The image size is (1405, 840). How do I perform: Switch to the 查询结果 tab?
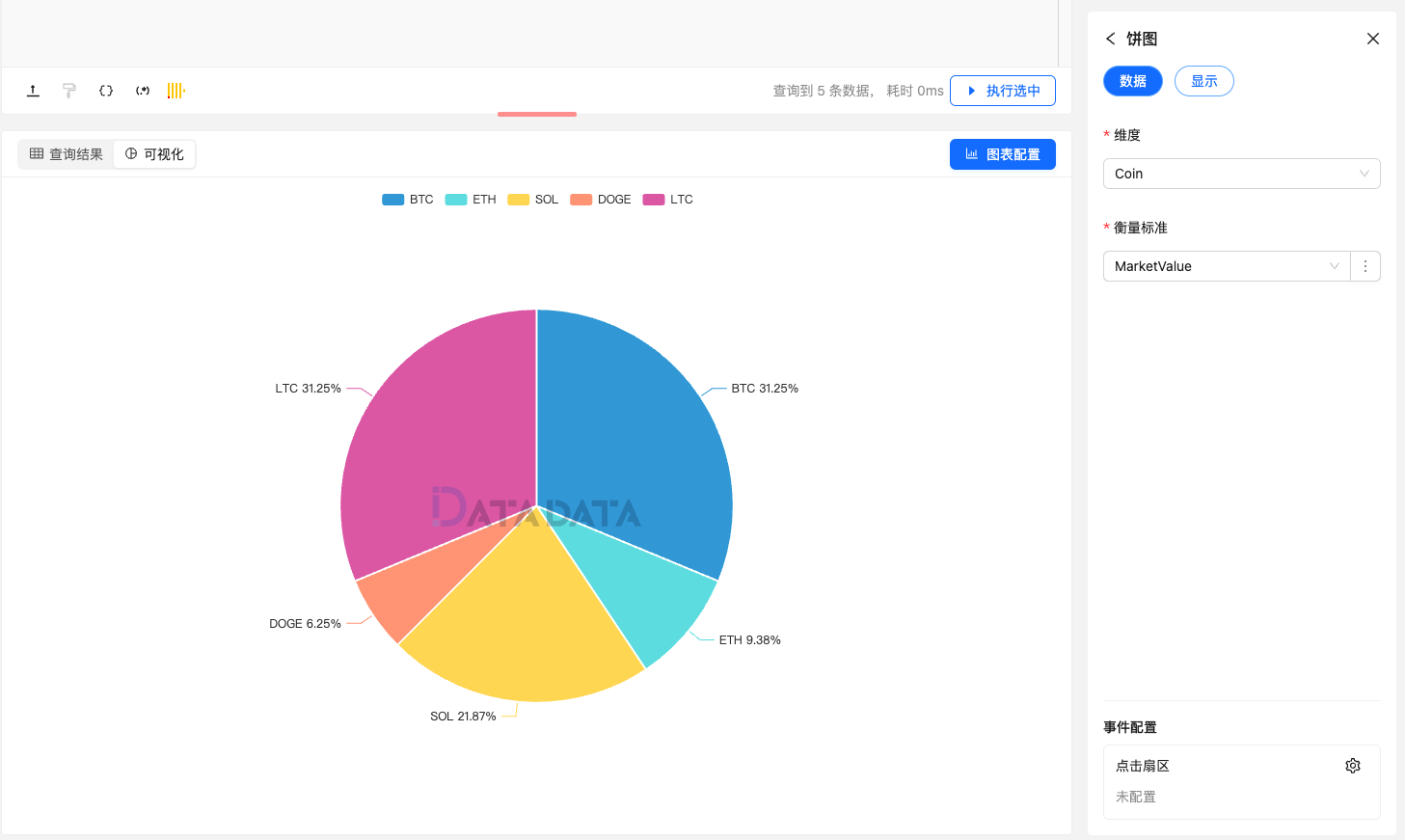tap(67, 154)
